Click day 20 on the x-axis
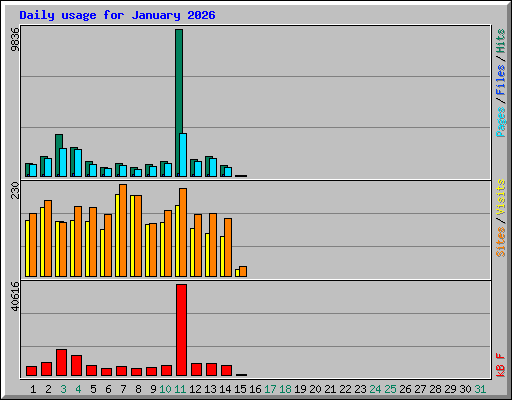Image resolution: width=512 pixels, height=400 pixels. point(315,389)
